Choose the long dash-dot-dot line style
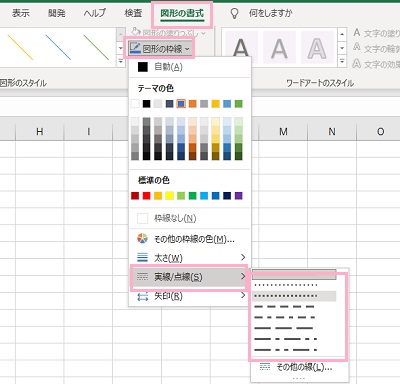 (294, 350)
